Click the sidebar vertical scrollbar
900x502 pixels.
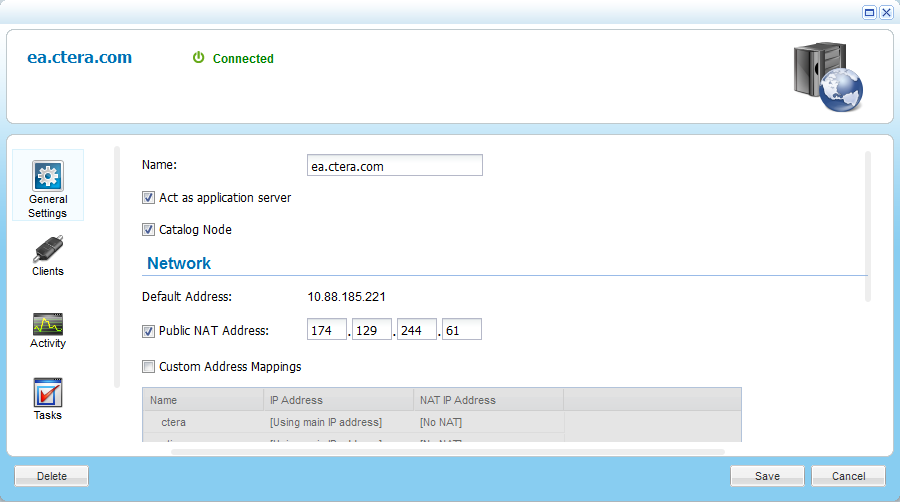(x=117, y=267)
